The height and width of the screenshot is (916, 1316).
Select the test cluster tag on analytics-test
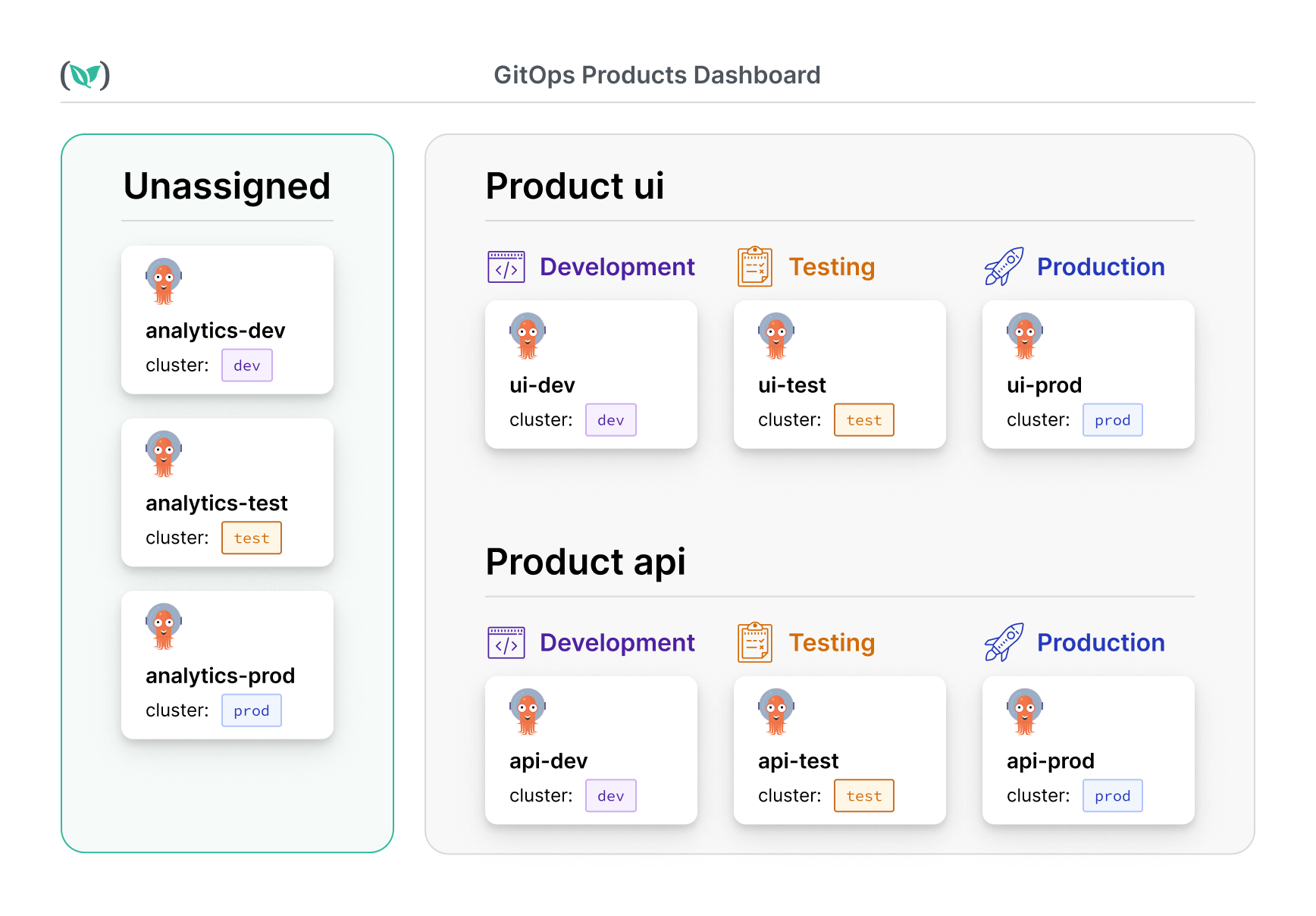[251, 538]
